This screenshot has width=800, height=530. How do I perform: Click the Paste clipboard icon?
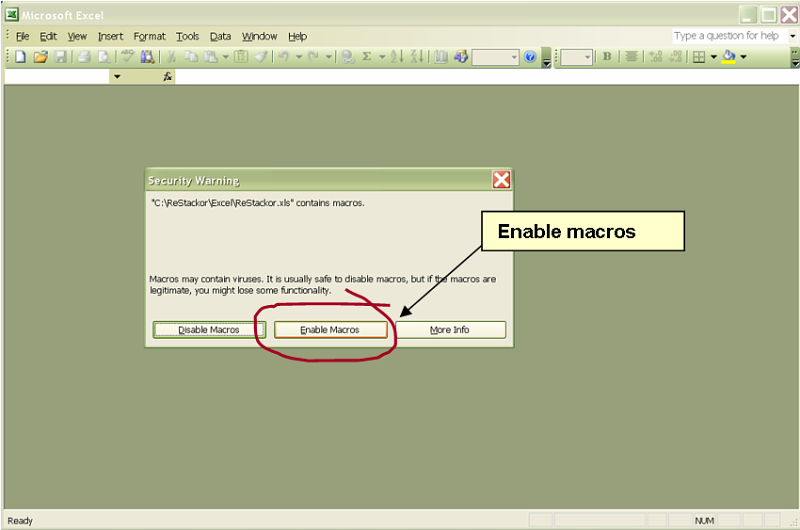[210, 57]
